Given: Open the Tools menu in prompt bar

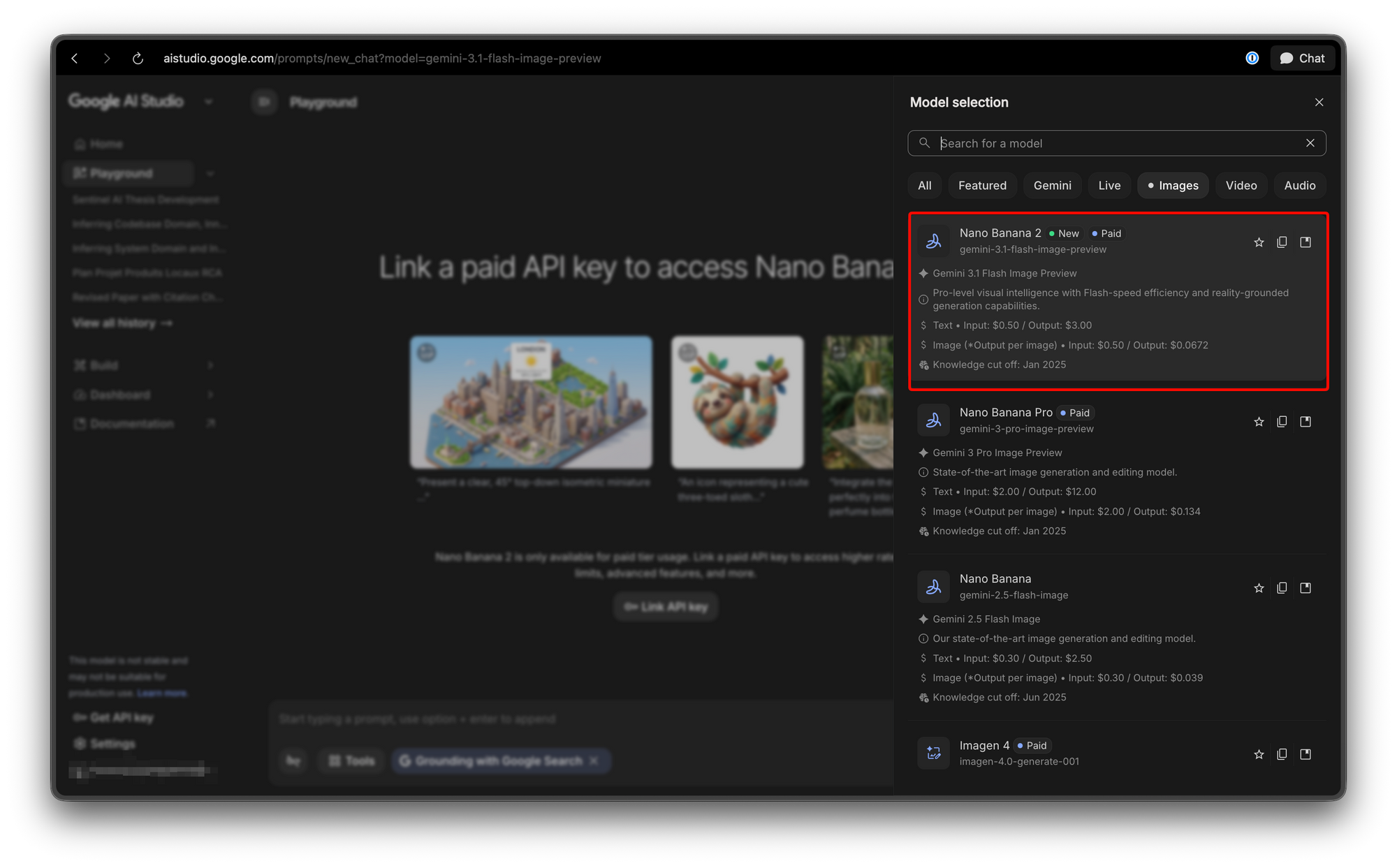Looking at the screenshot, I should point(351,761).
